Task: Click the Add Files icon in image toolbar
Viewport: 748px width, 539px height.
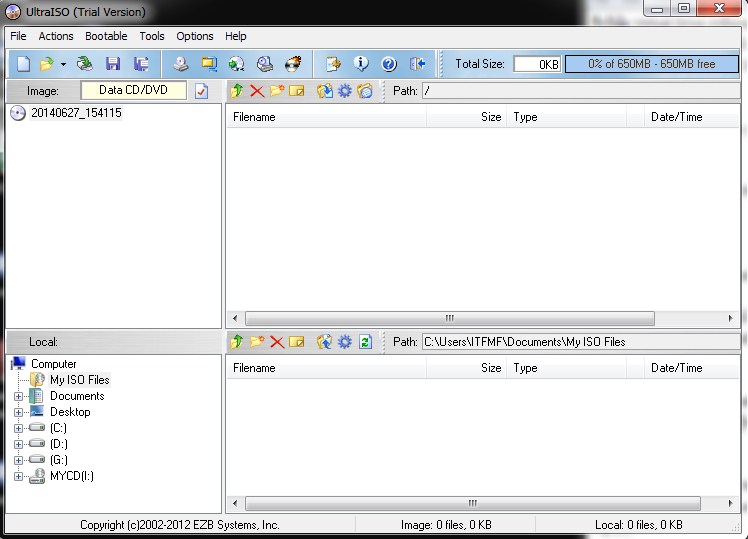Action: pyautogui.click(x=325, y=91)
